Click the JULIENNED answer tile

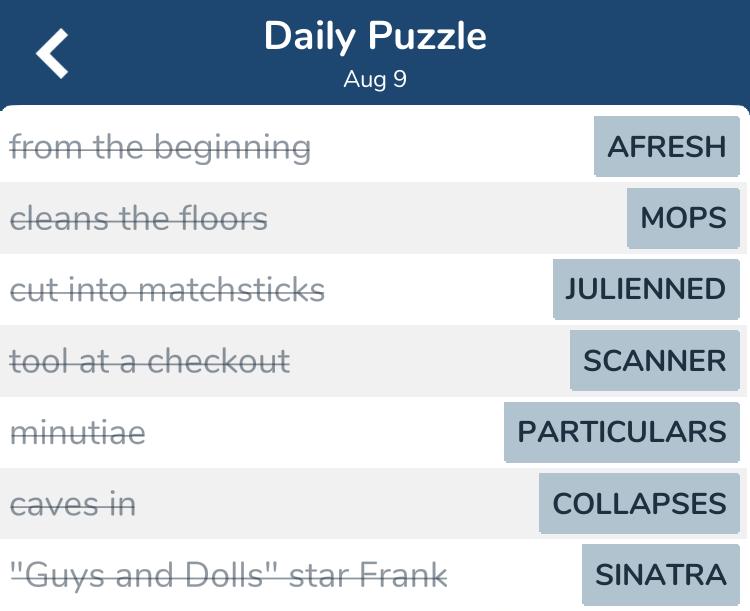pos(646,289)
